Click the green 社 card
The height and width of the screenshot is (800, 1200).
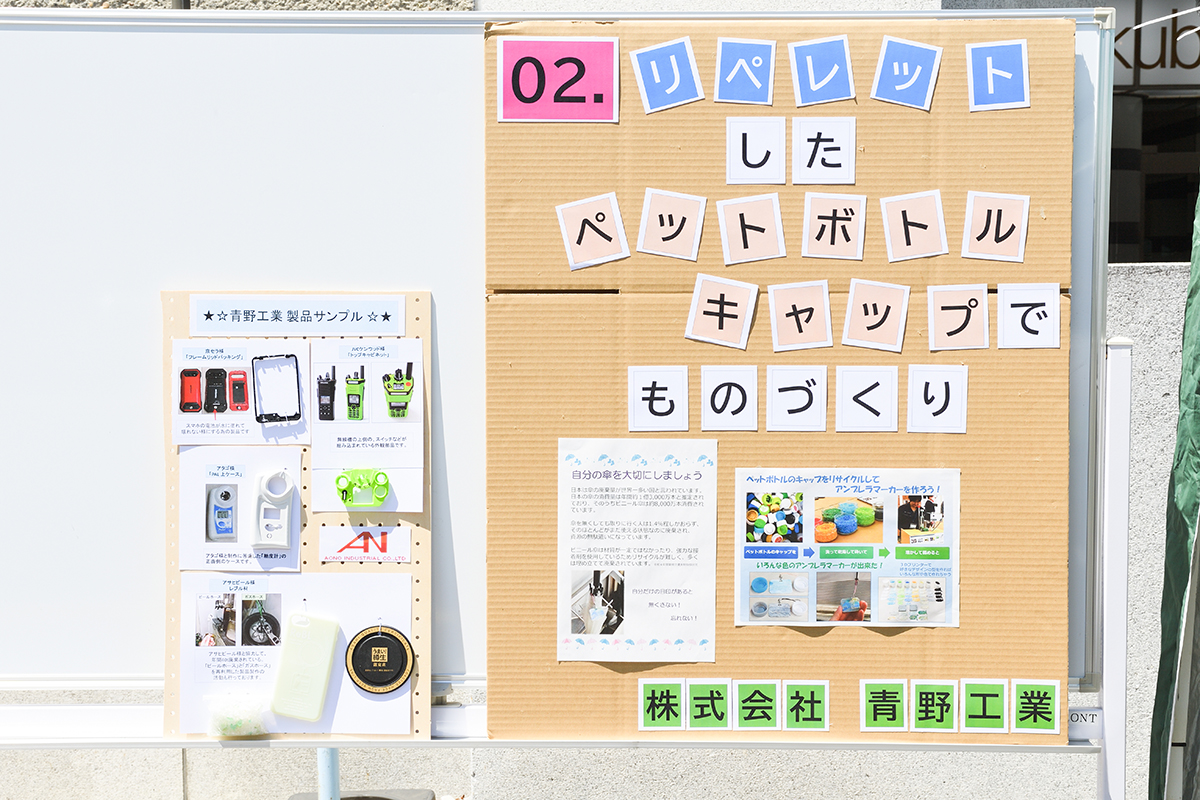tap(805, 705)
